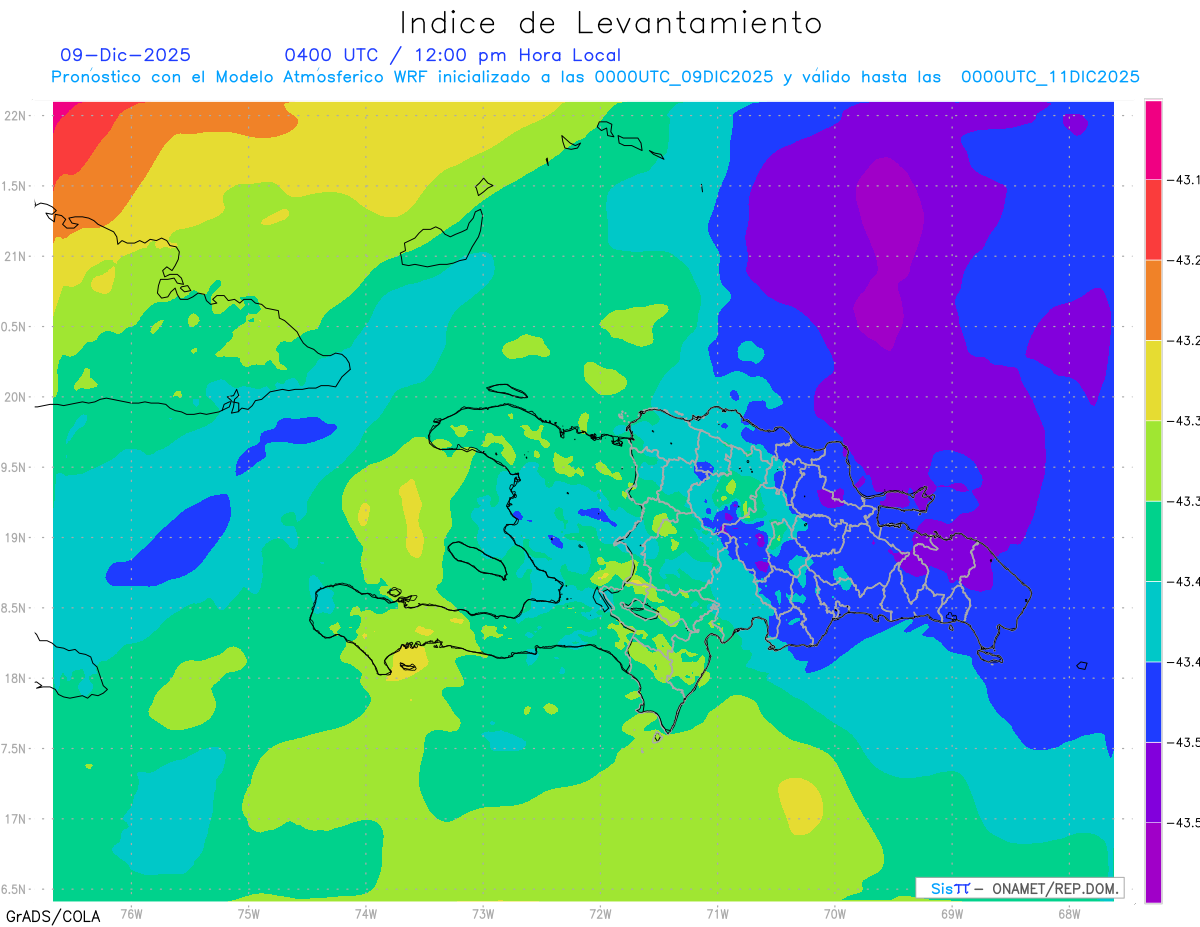Click the '69W' longitude label
1200x927 pixels.
(952, 914)
